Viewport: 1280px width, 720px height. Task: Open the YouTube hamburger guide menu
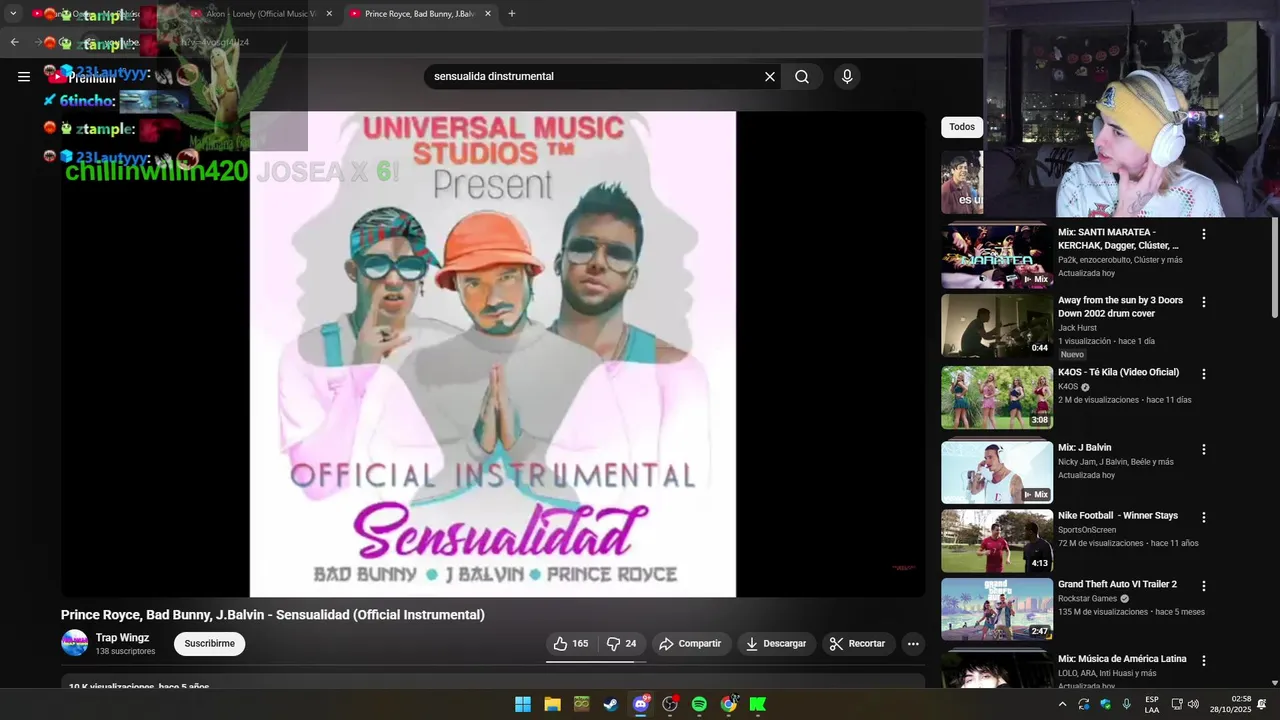coord(24,76)
